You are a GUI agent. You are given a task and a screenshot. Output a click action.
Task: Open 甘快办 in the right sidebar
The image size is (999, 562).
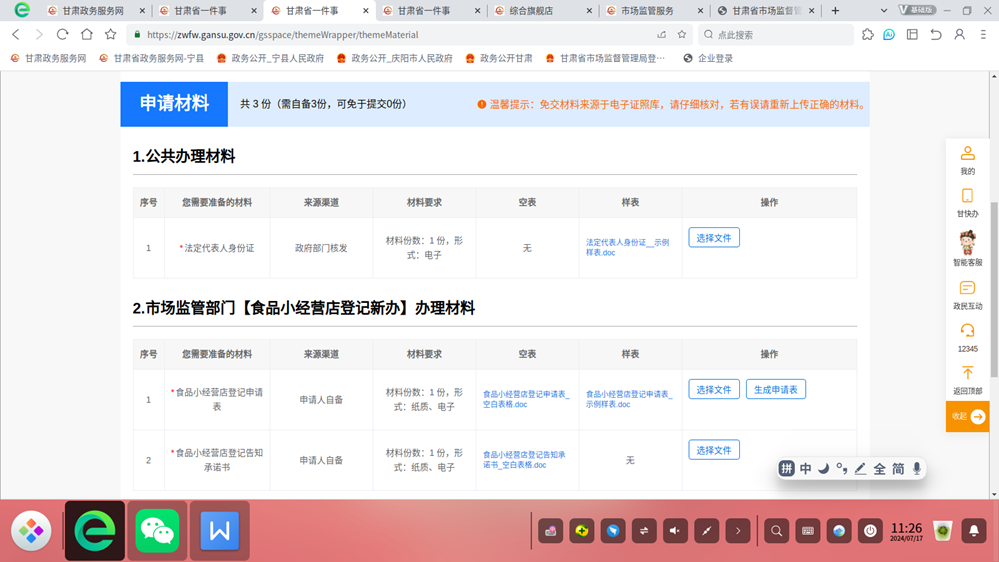tap(967, 203)
